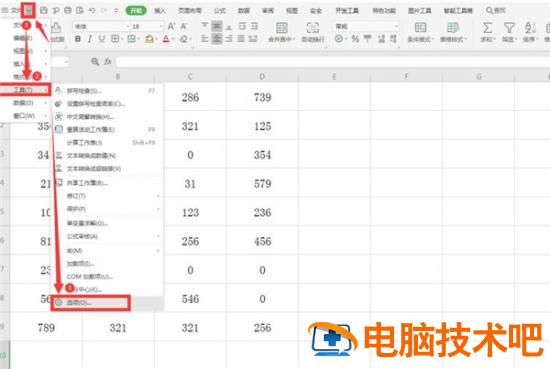
Task: Click the Table Style icon
Action: [x=452, y=28]
